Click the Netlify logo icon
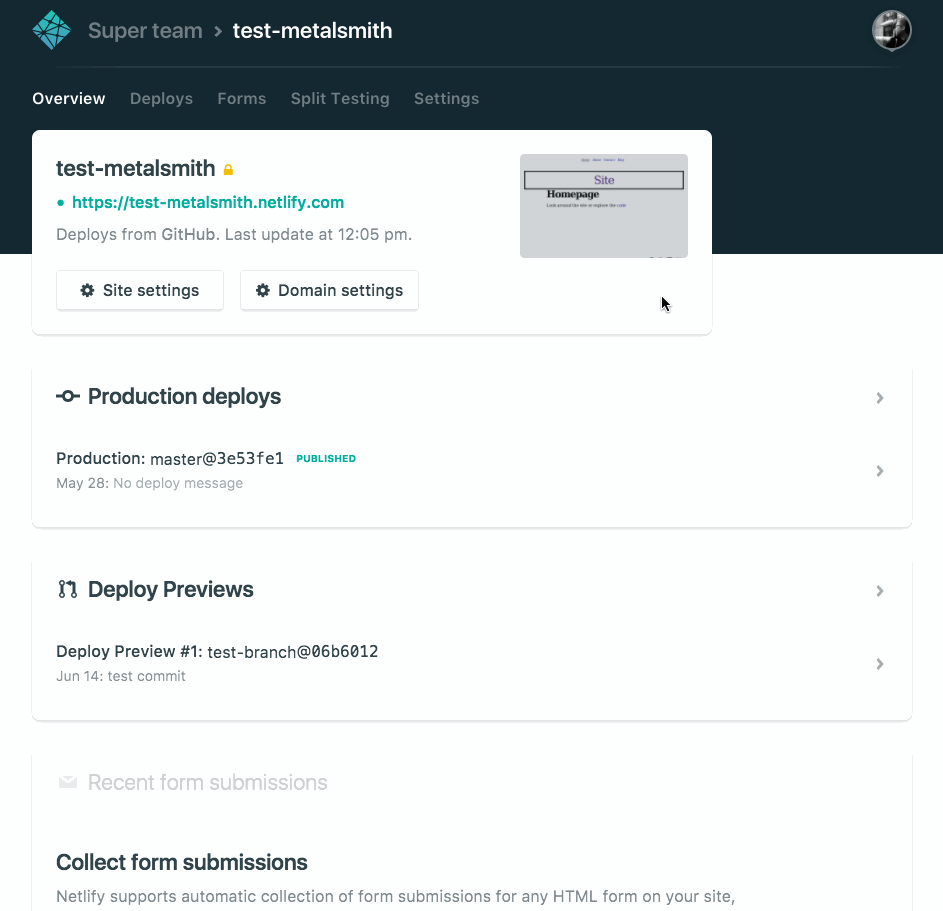Viewport: 943px width, 911px height. 52,30
